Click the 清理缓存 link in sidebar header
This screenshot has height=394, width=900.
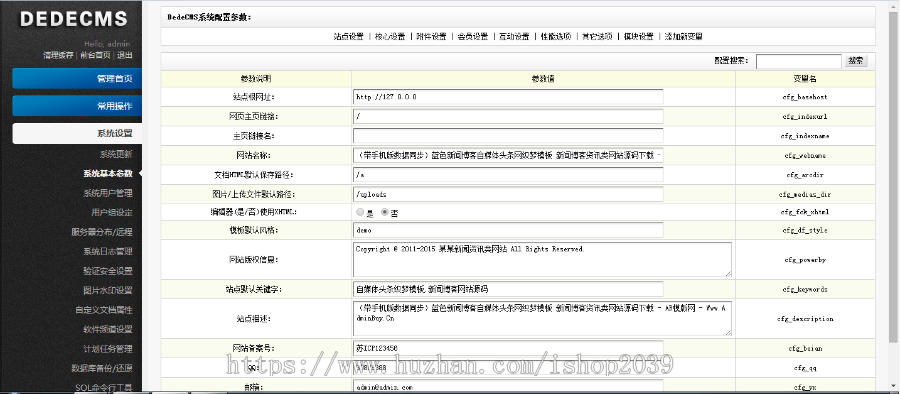tap(58, 55)
